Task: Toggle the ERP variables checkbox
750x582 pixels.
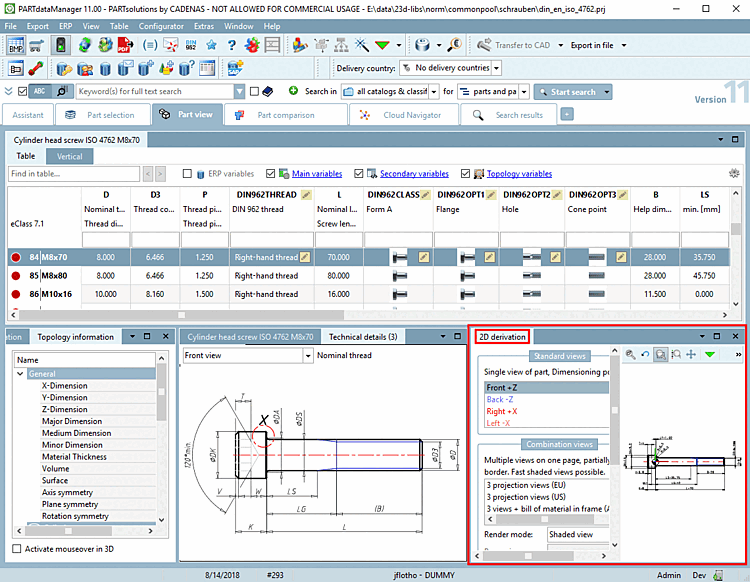Action: point(187,174)
